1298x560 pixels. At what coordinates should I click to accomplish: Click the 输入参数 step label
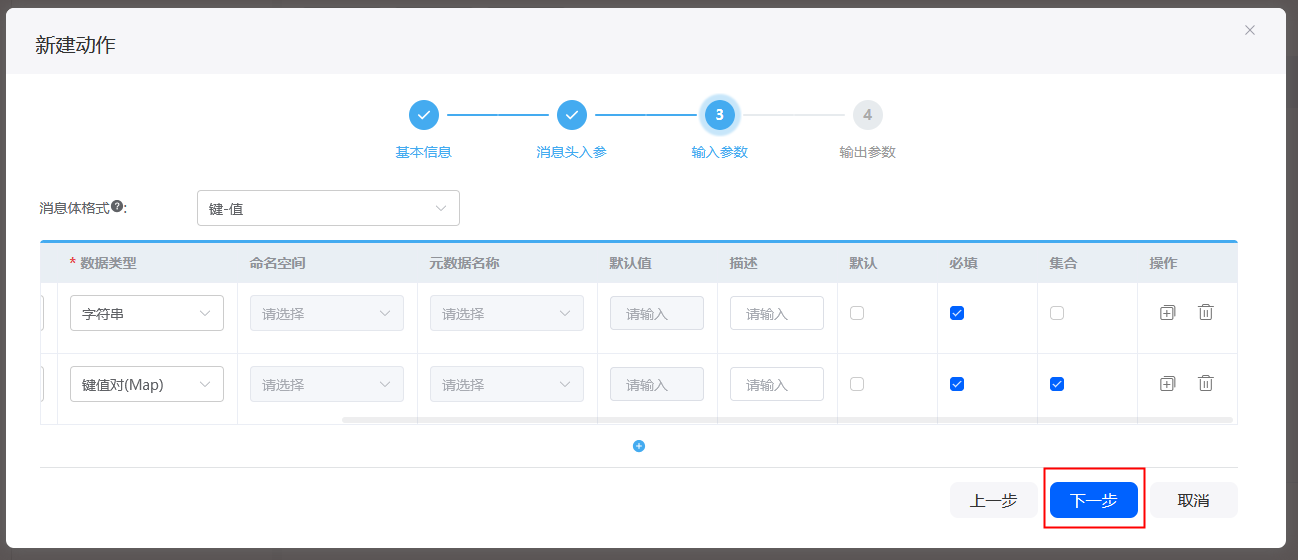coord(720,152)
